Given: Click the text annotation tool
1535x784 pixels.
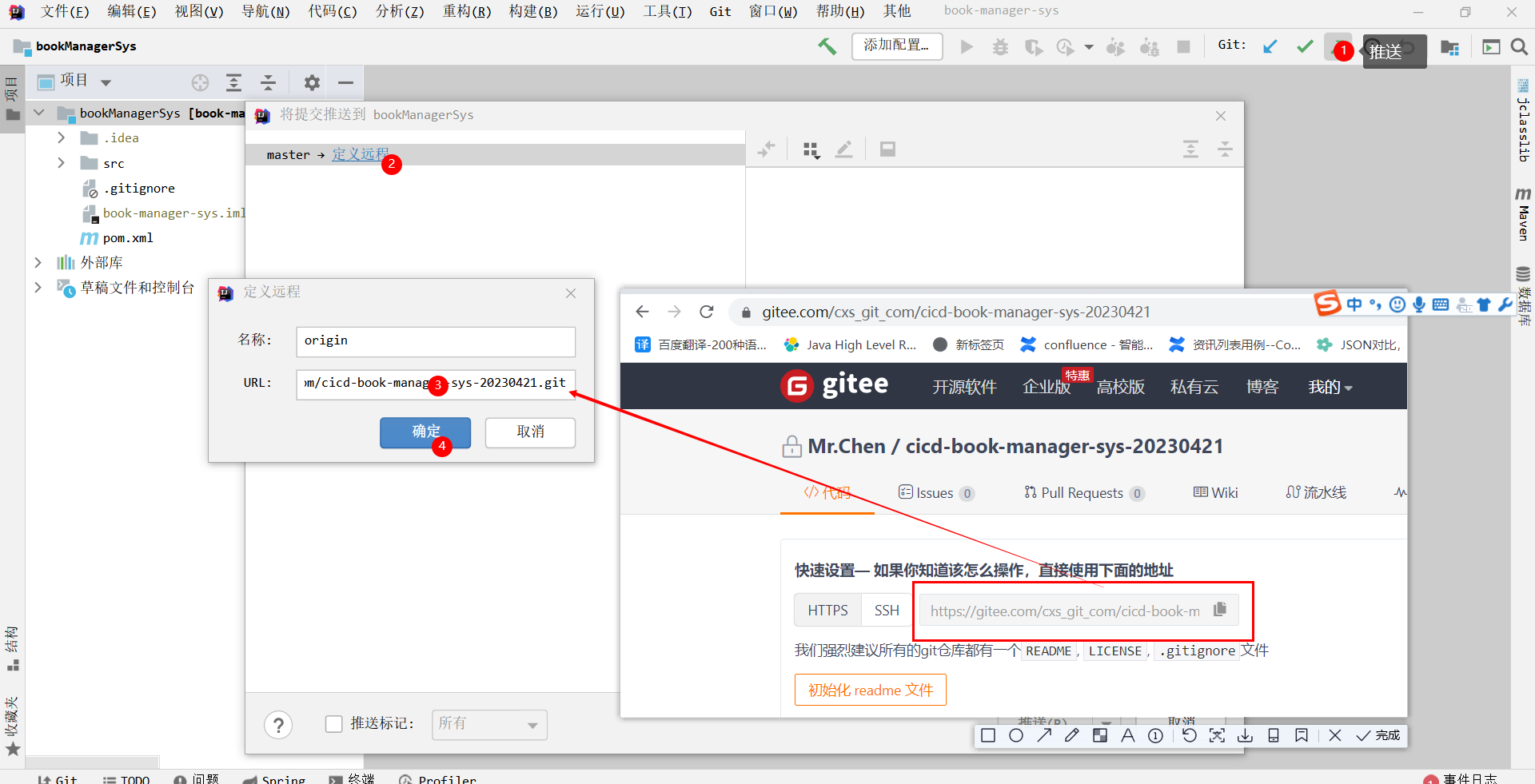Looking at the screenshot, I should 1127,735.
